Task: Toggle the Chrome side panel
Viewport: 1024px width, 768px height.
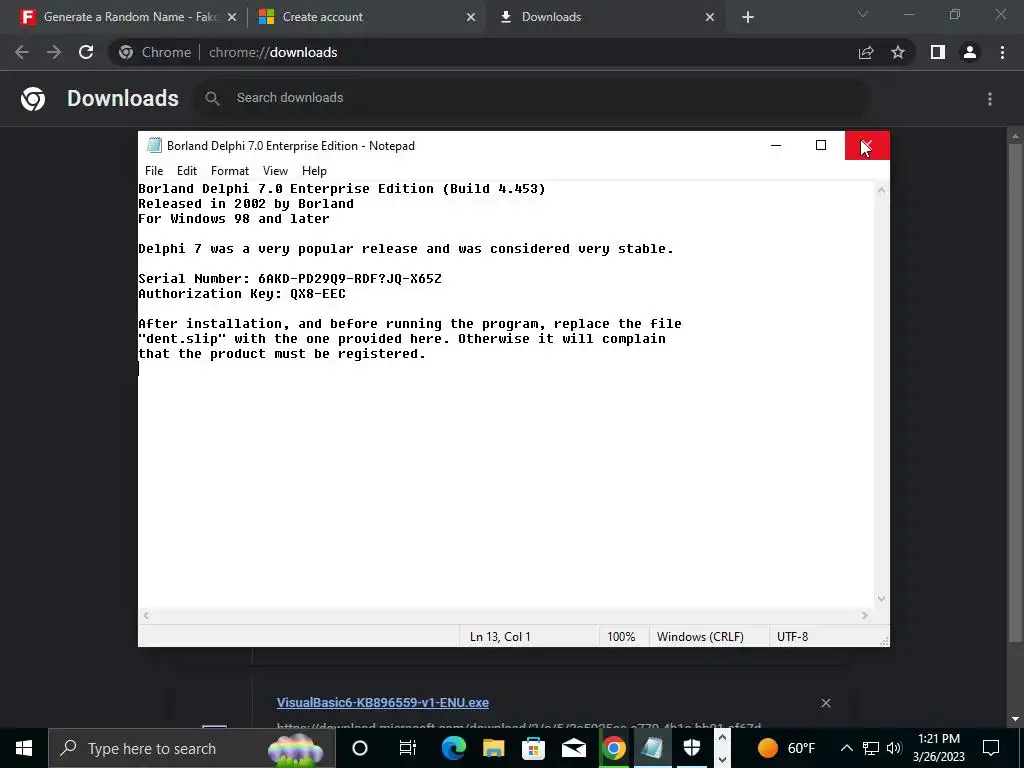Action: pos(938,52)
